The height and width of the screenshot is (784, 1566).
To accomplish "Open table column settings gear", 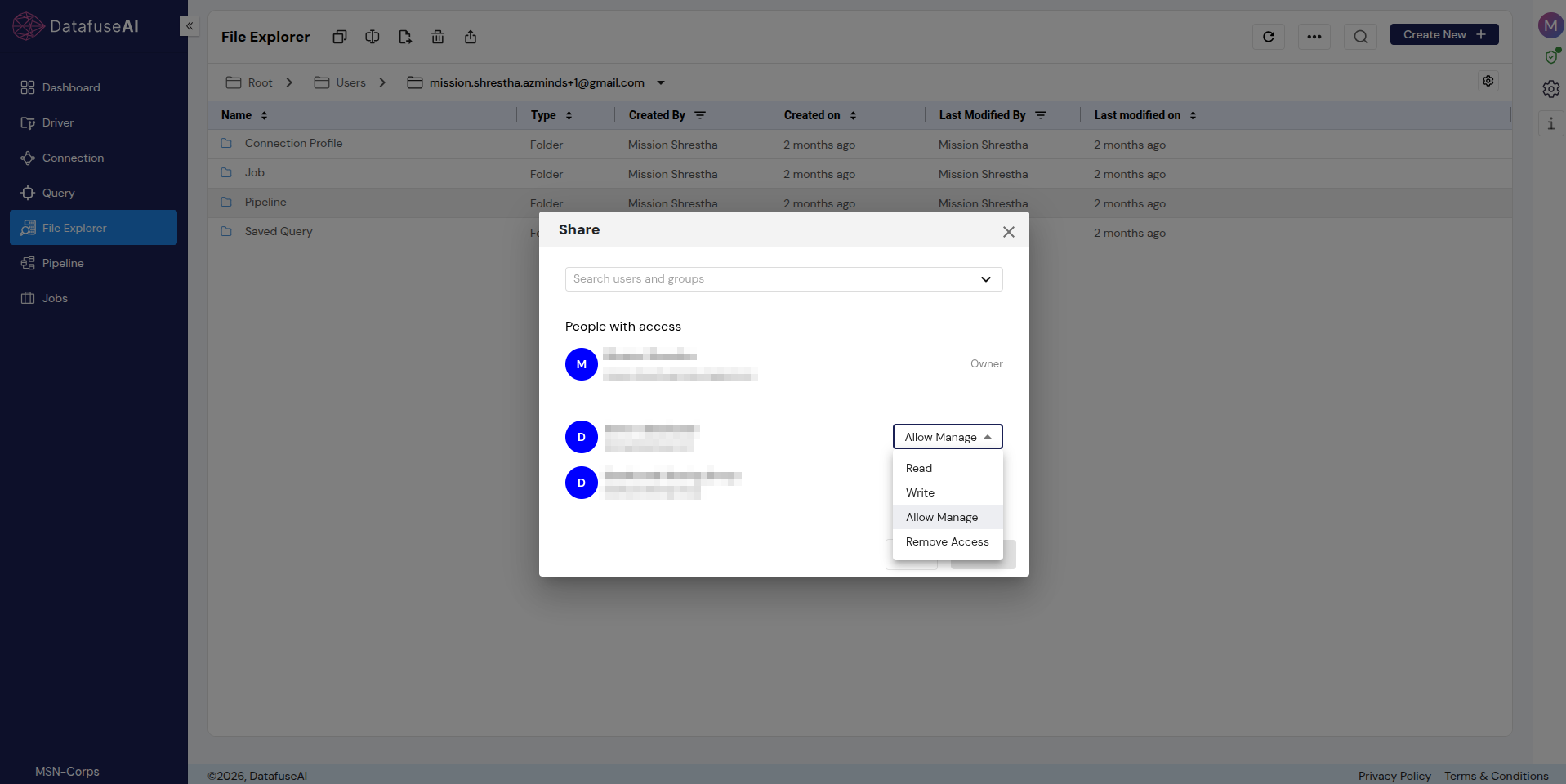I will pos(1488,81).
